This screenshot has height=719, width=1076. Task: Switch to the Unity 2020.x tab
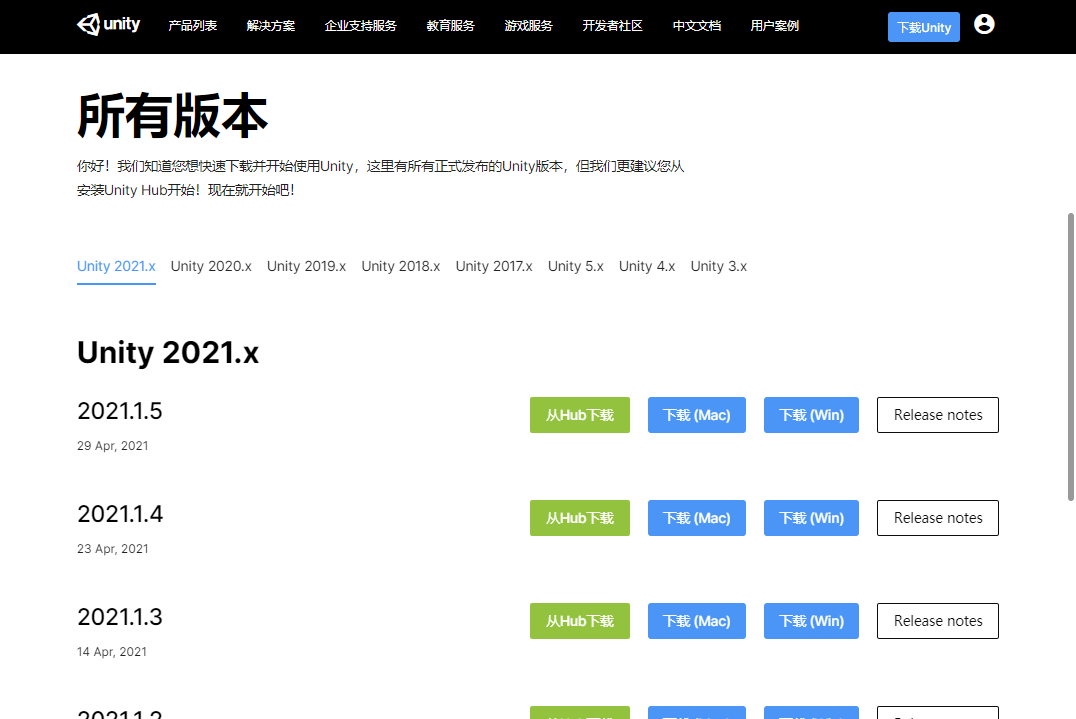click(x=211, y=266)
